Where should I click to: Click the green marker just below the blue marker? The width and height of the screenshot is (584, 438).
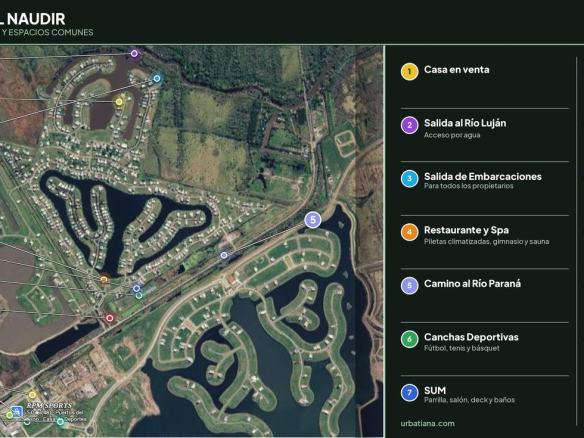pyautogui.click(x=139, y=296)
